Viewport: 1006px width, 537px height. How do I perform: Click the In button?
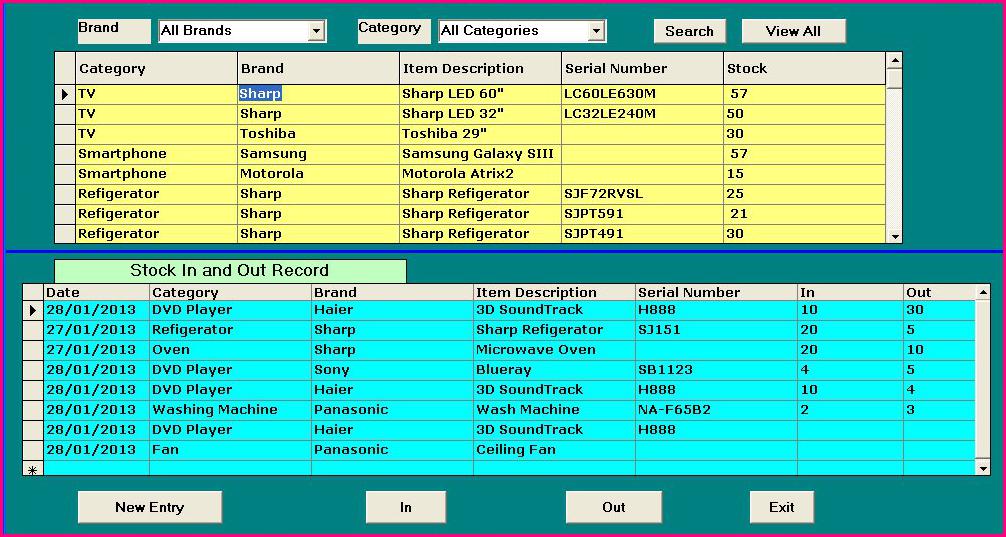[x=405, y=507]
